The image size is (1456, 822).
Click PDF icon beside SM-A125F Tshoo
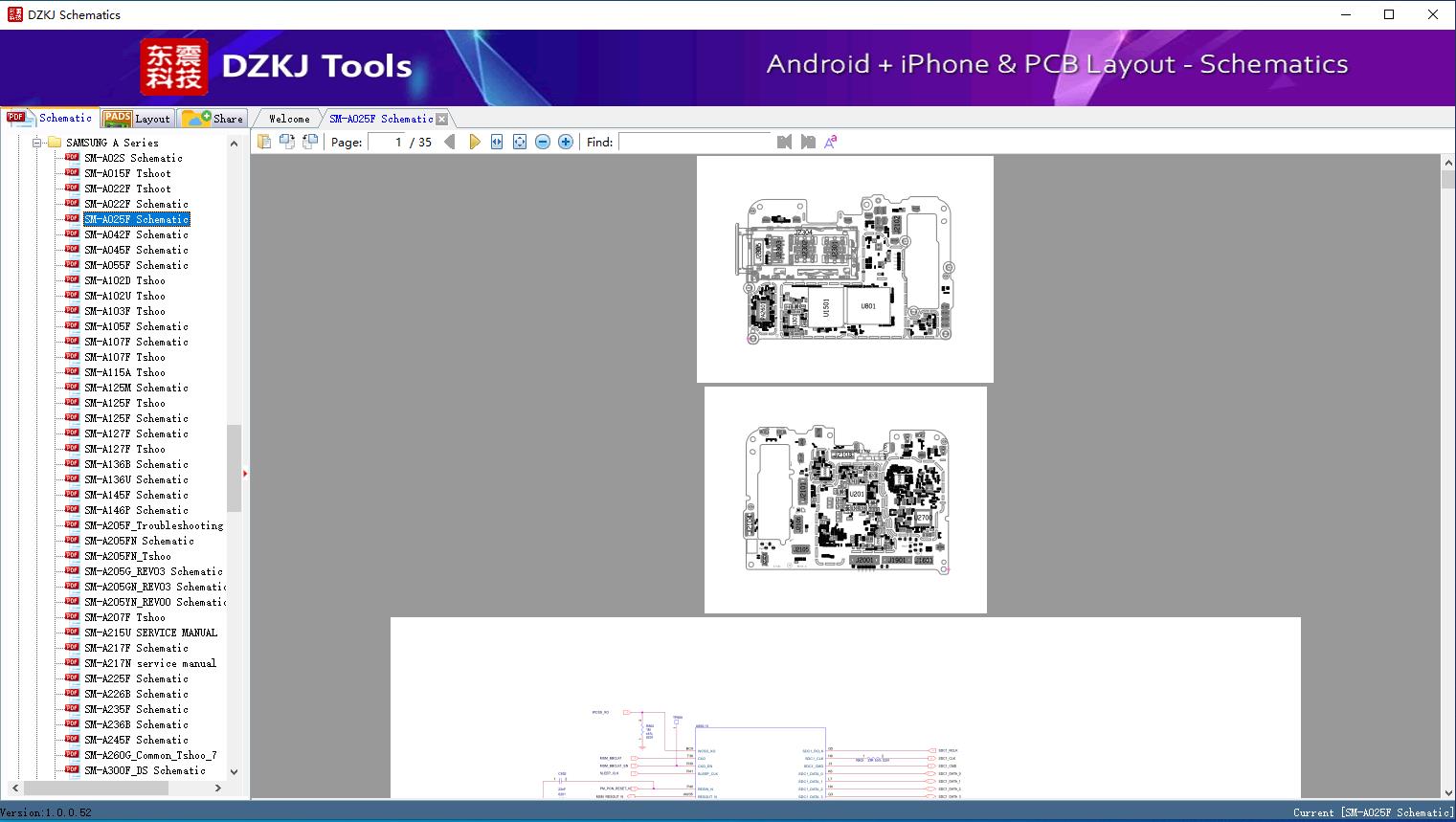point(72,403)
